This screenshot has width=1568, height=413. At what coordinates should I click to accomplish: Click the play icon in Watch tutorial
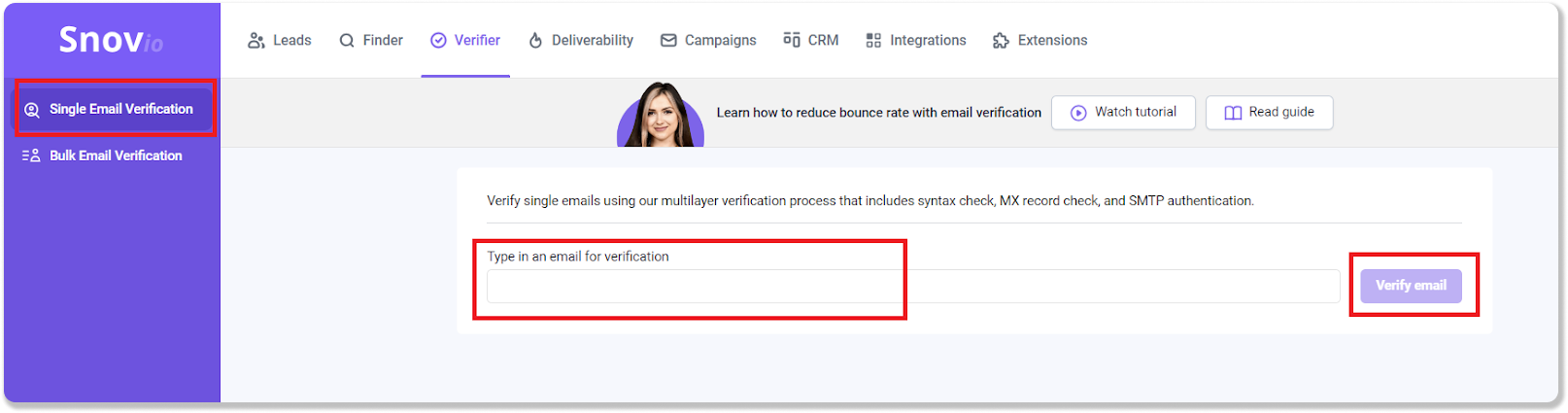pos(1078,113)
